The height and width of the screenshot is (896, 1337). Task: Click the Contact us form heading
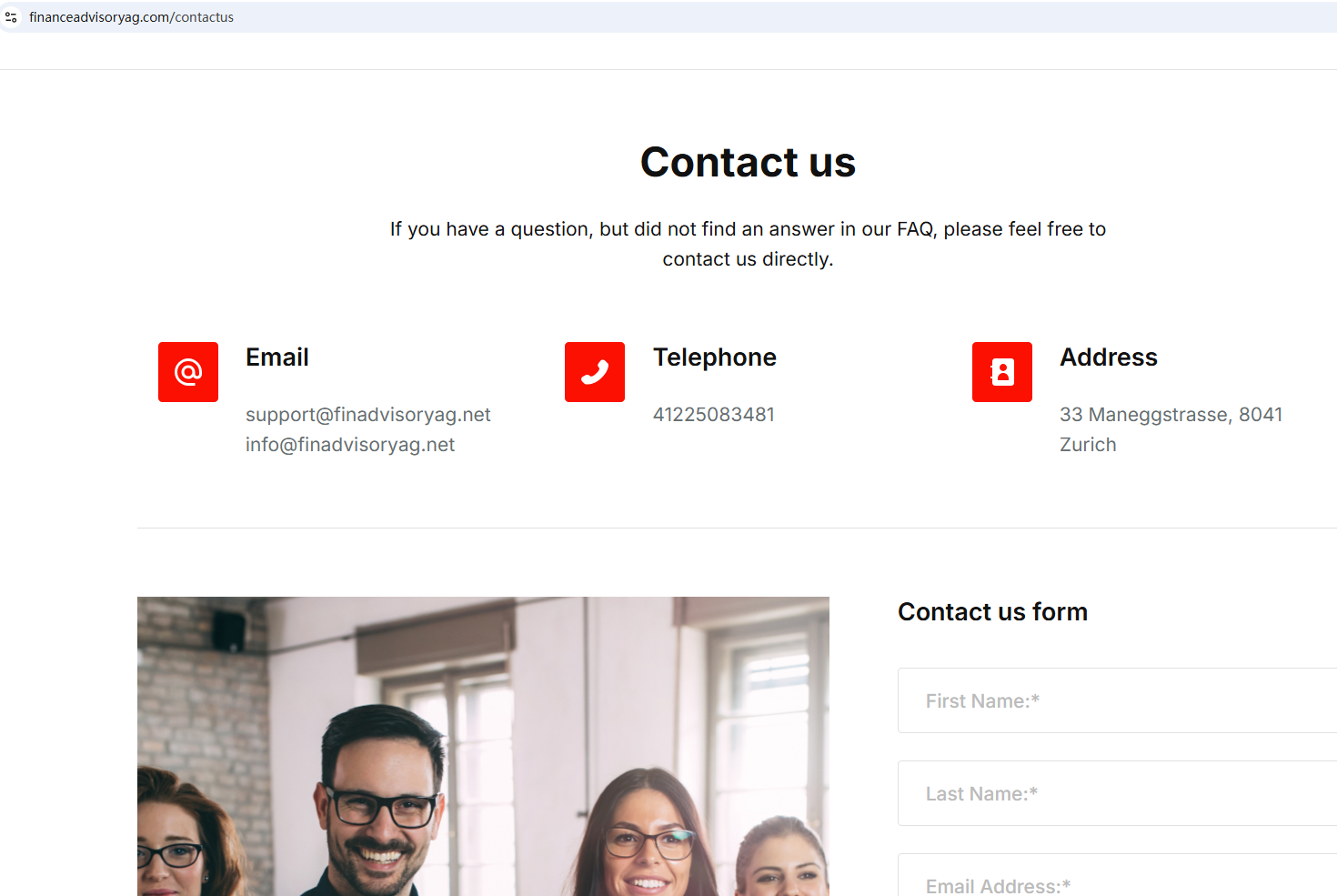point(992,612)
